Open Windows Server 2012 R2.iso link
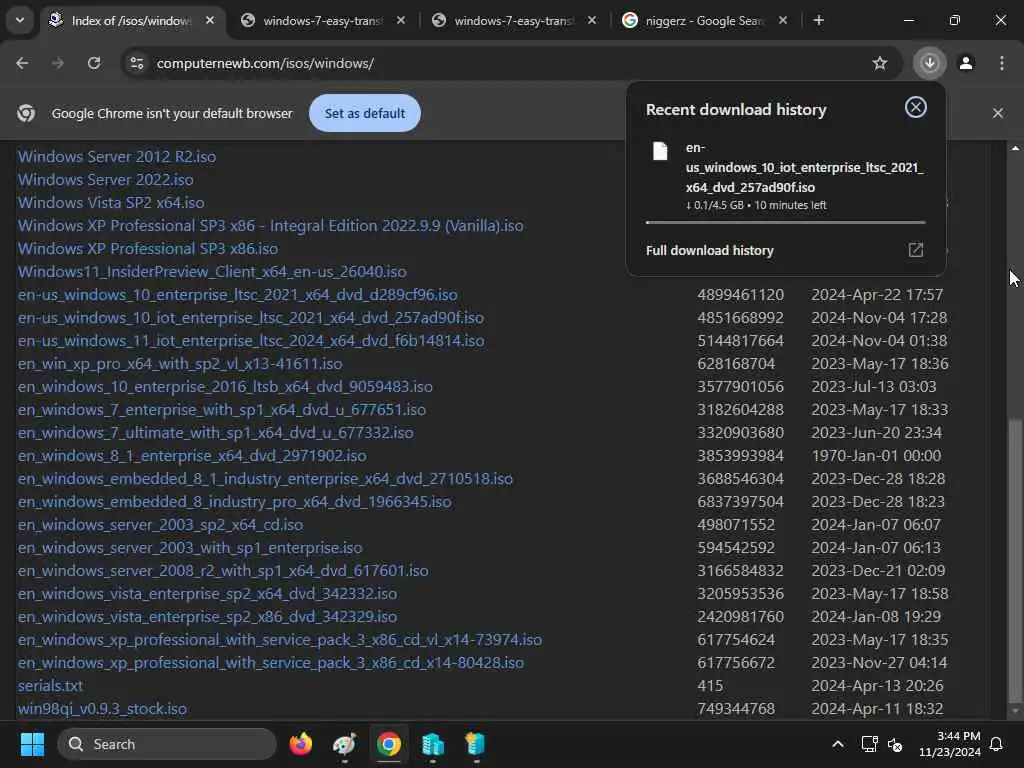Viewport: 1024px width, 768px height. (x=117, y=157)
